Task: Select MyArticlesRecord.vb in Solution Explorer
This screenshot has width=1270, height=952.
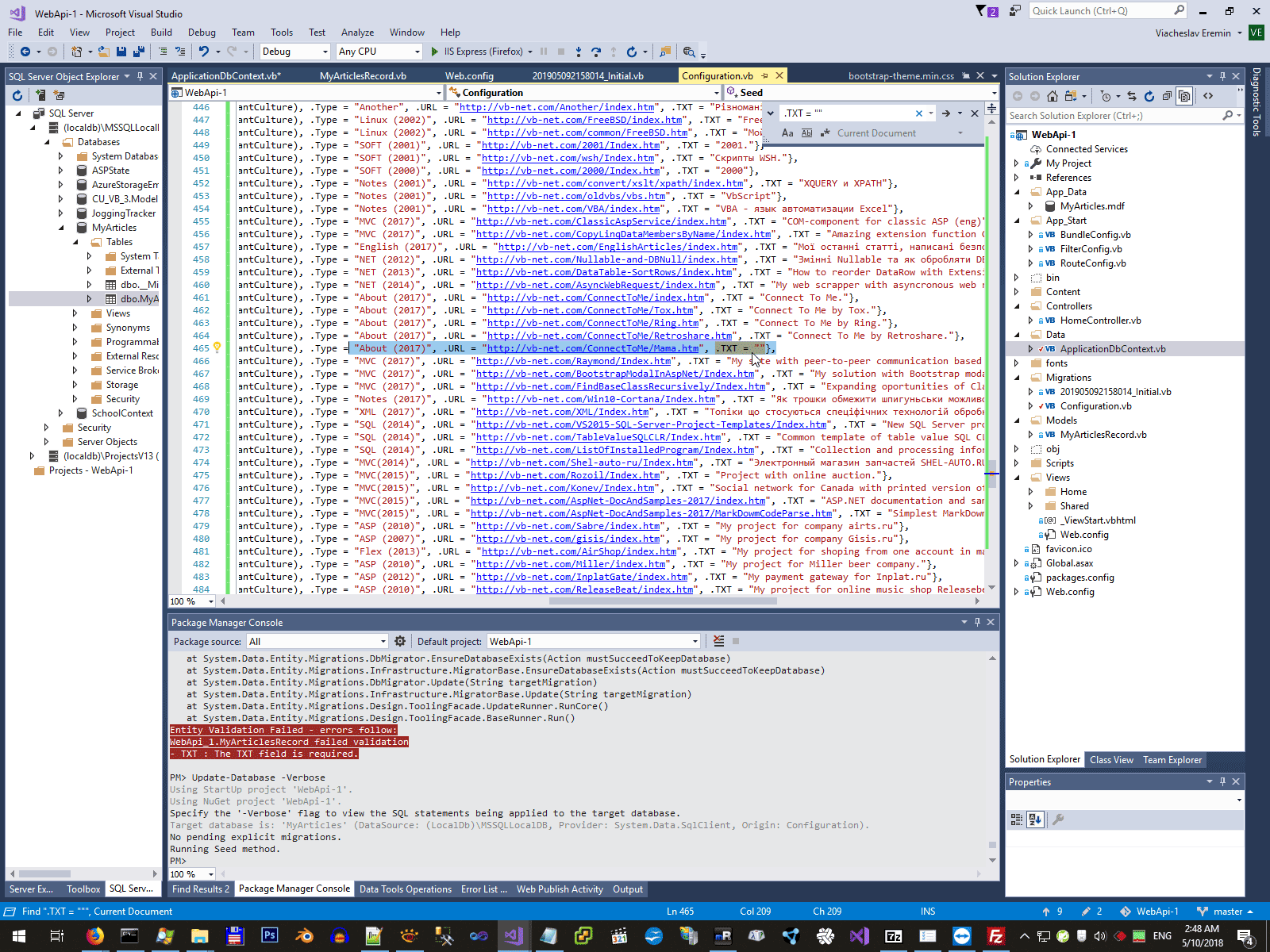Action: click(1103, 435)
